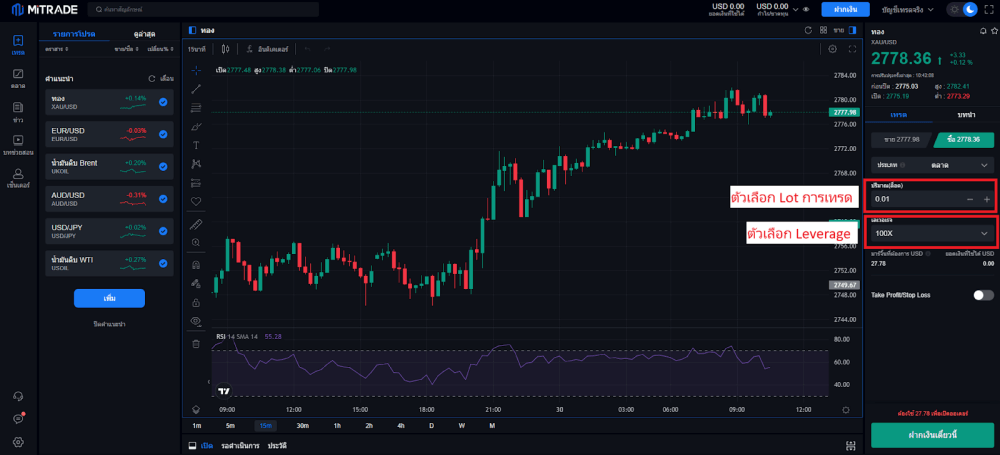The width and height of the screenshot is (1000, 455).
Task: Uncheck the EUR/USD watchlist checkmark
Action: [x=163, y=133]
